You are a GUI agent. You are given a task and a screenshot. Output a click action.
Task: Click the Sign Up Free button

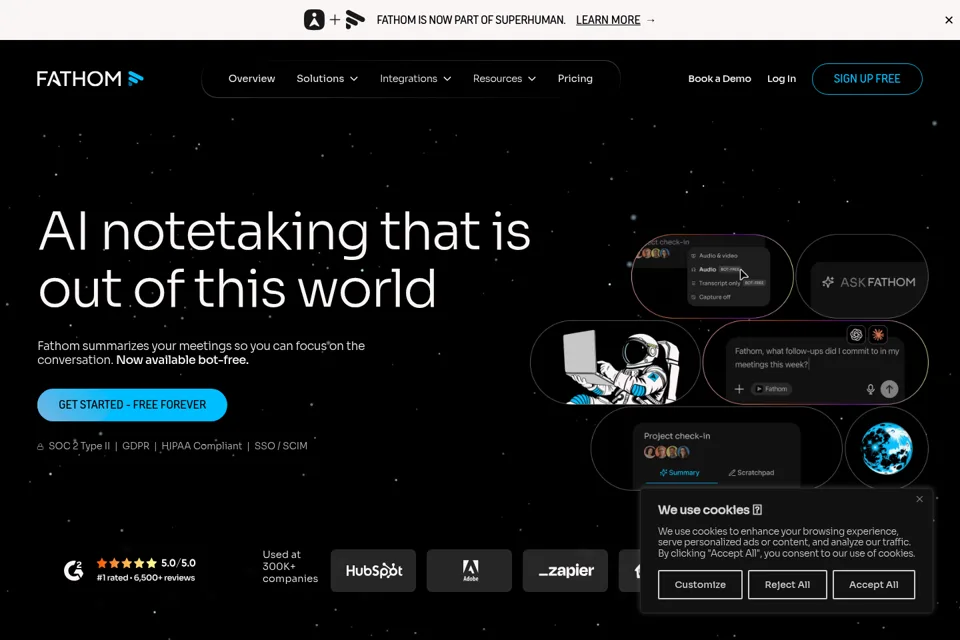point(867,79)
